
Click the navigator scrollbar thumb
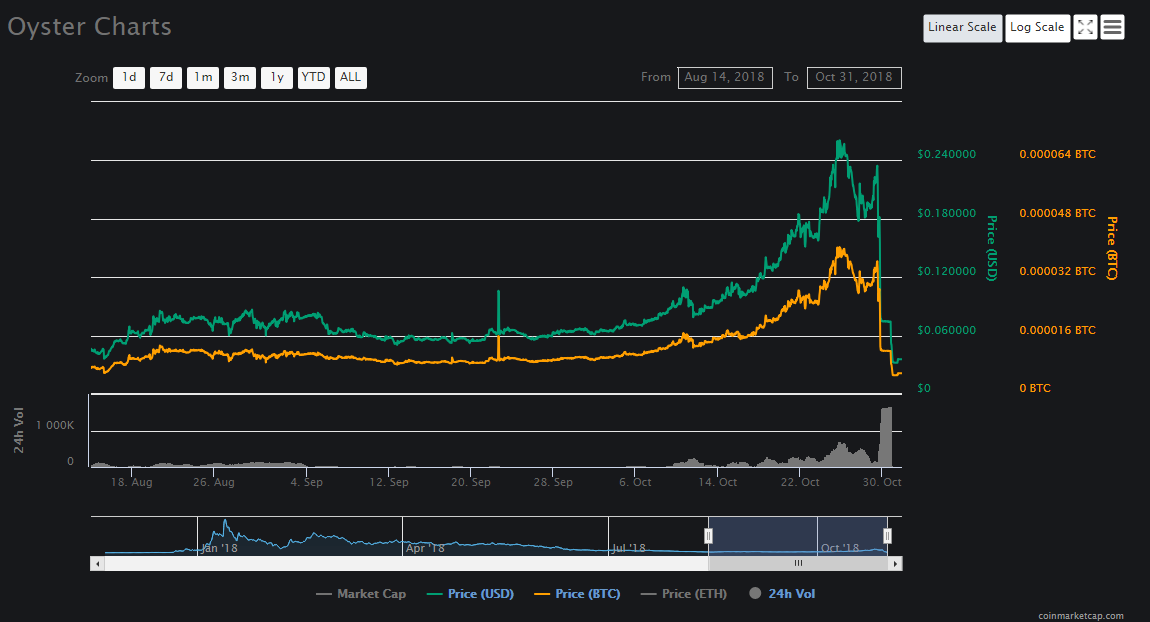tap(798, 563)
